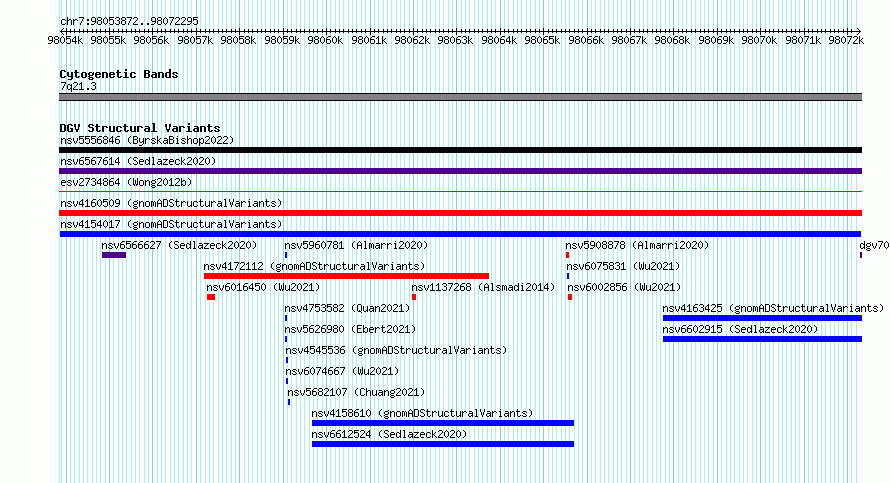The width and height of the screenshot is (890, 483).
Task: Open the esv2734864 (Wong2012b) label
Action: [126, 182]
